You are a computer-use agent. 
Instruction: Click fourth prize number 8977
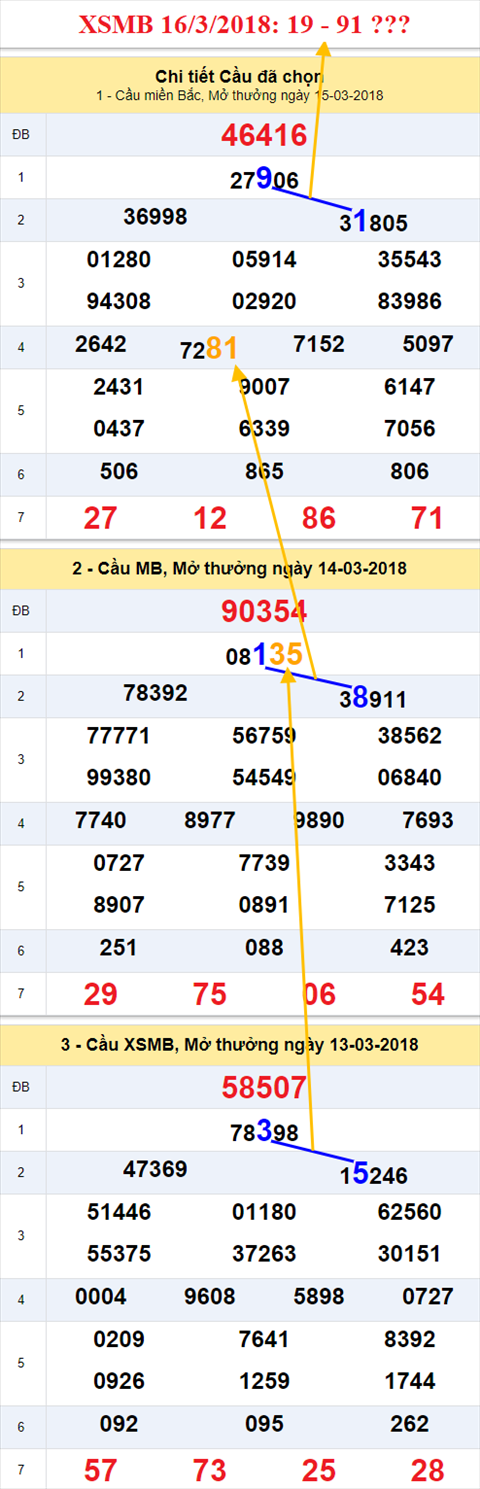pos(210,820)
